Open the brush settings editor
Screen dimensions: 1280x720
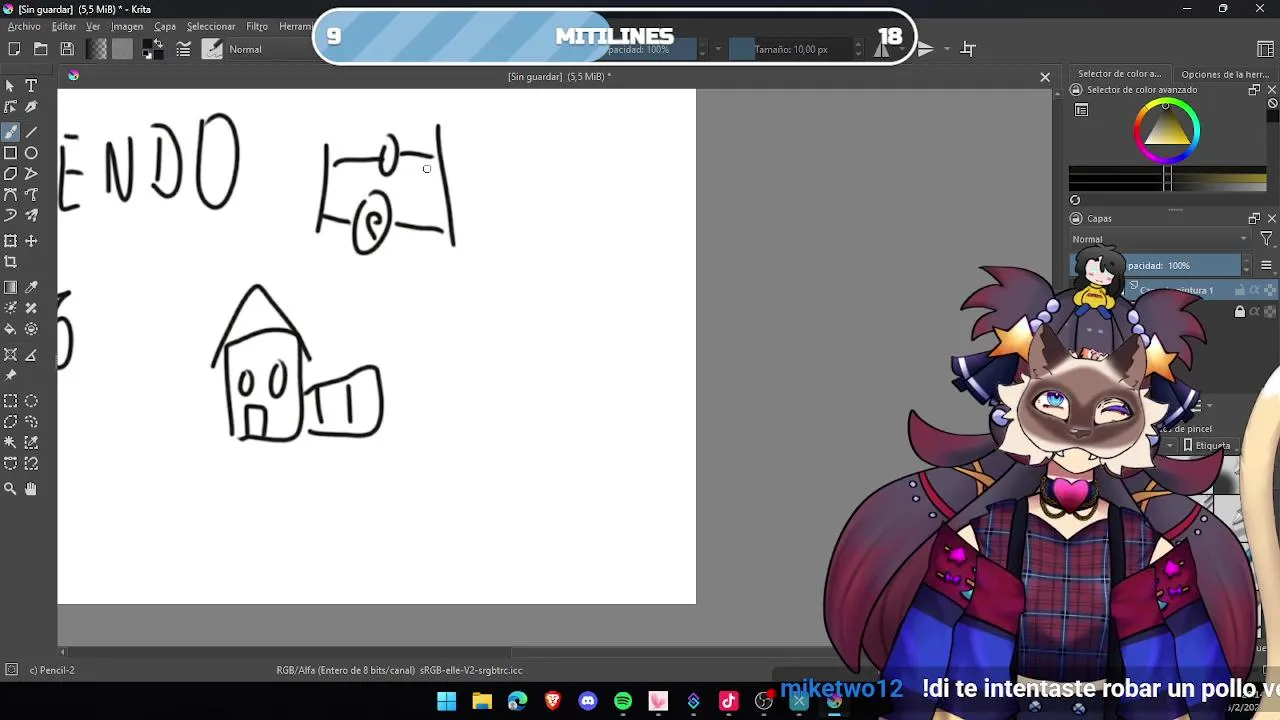(x=184, y=49)
